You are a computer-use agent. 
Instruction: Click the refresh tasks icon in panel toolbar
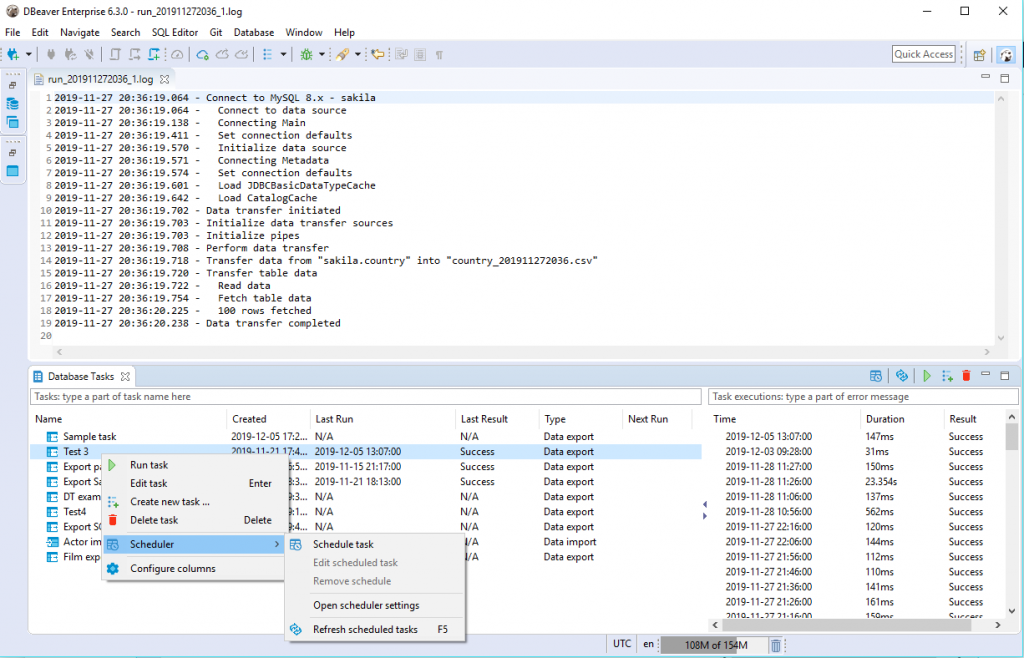pos(902,375)
